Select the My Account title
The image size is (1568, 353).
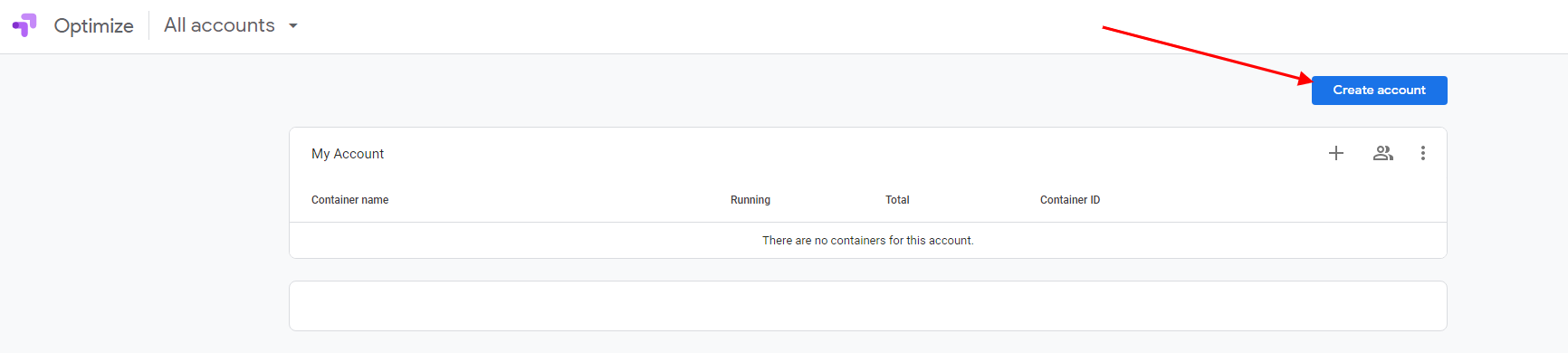pyautogui.click(x=348, y=154)
